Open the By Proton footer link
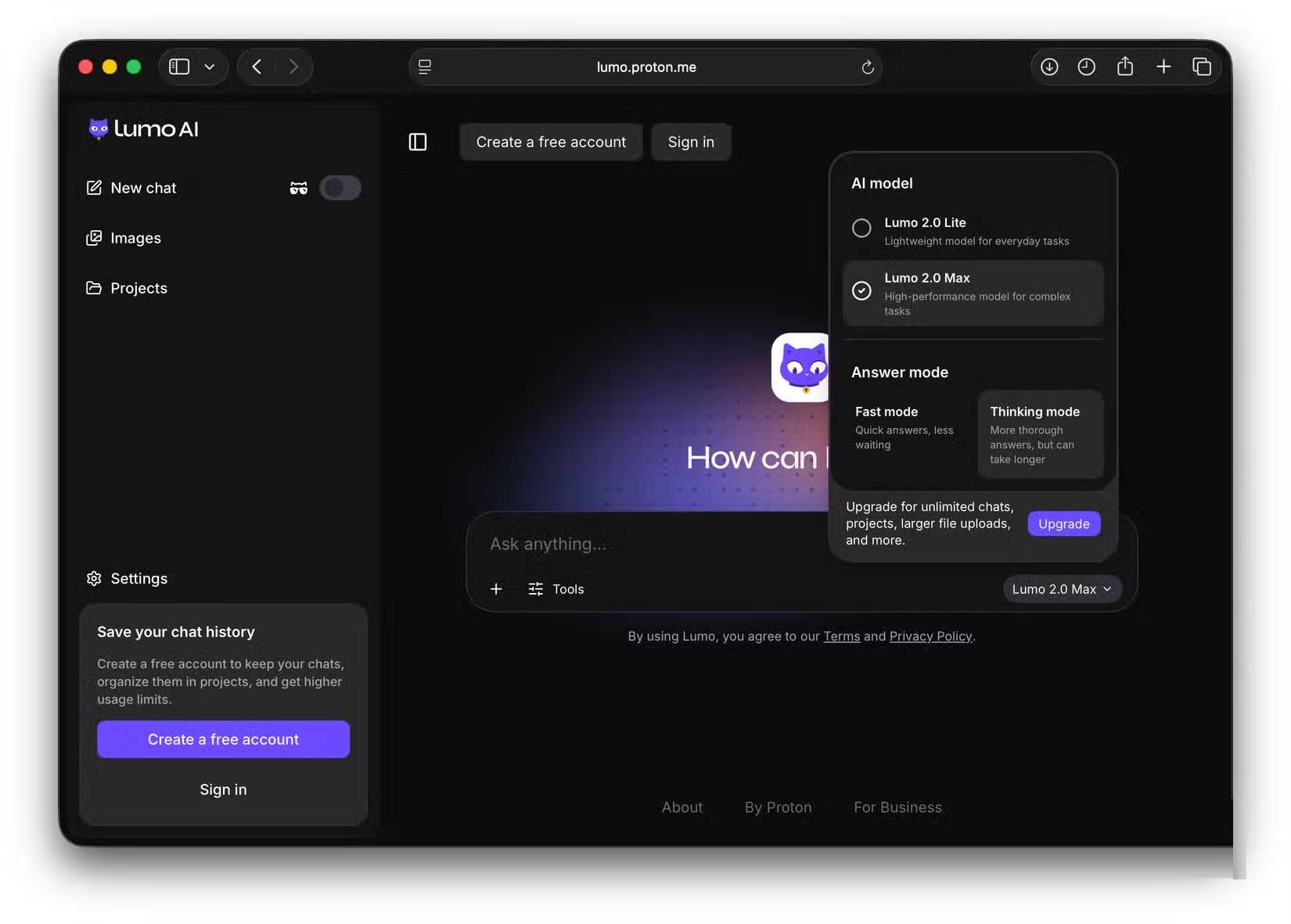This screenshot has width=1291, height=924. (779, 807)
